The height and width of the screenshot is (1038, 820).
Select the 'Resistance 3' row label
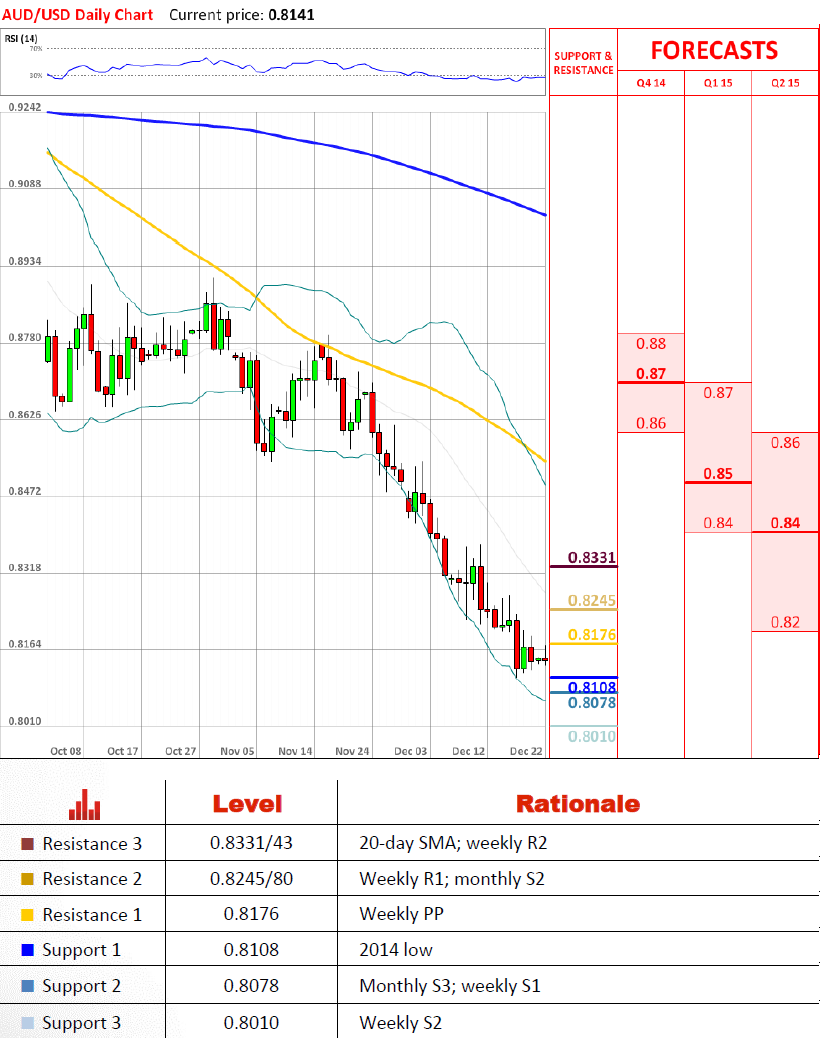[x=92, y=843]
